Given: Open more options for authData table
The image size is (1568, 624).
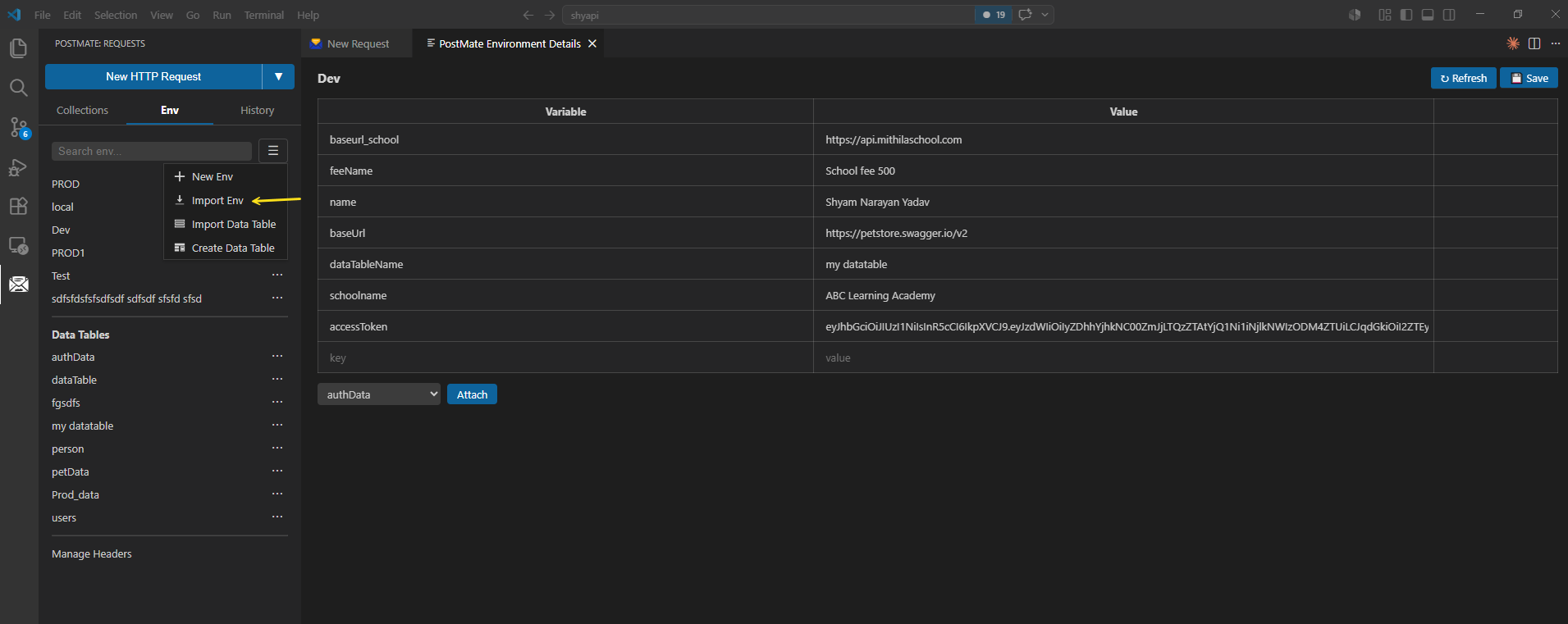Looking at the screenshot, I should pyautogui.click(x=277, y=357).
